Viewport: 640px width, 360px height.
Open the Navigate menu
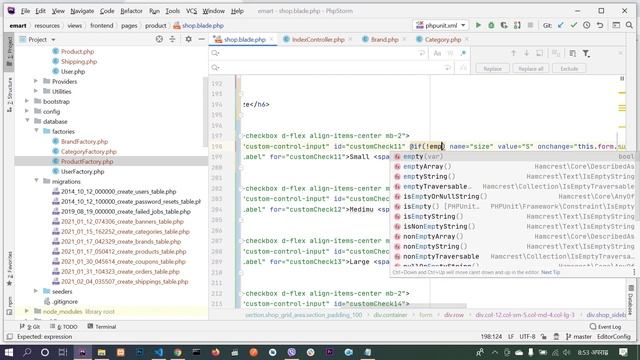(x=82, y=11)
